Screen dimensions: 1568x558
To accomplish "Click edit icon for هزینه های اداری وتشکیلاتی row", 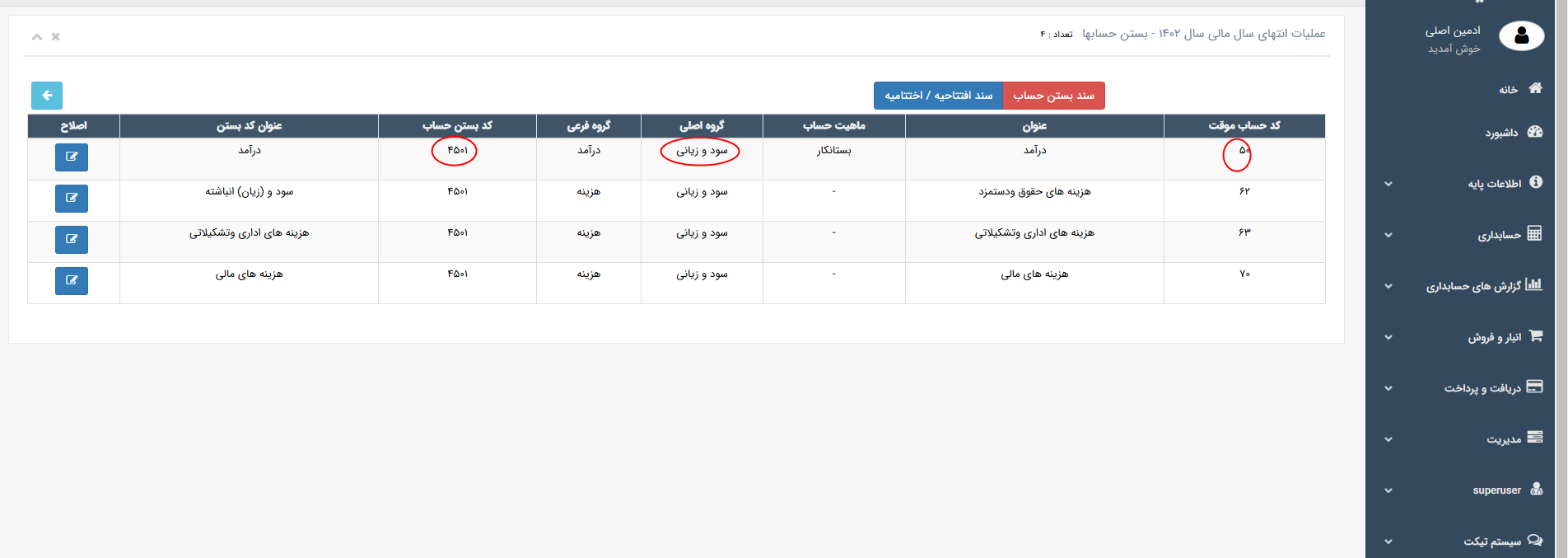I will (x=72, y=240).
